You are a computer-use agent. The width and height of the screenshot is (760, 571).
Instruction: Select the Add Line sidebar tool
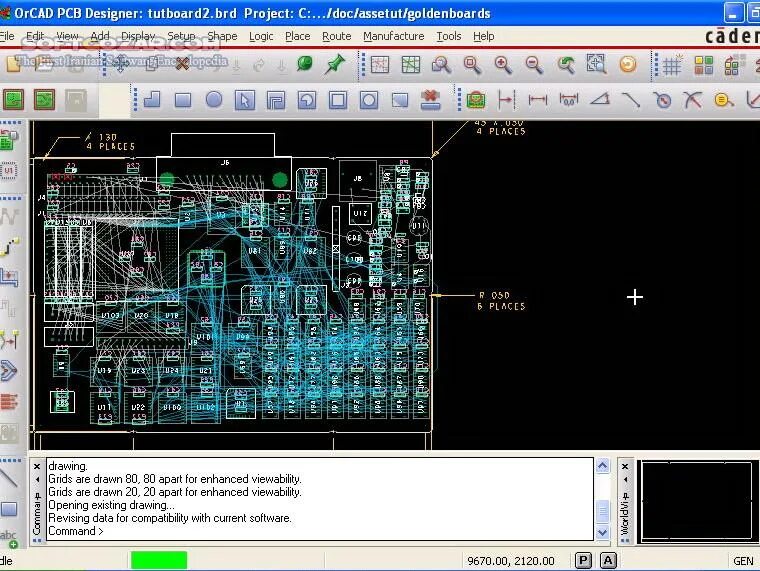click(9, 479)
